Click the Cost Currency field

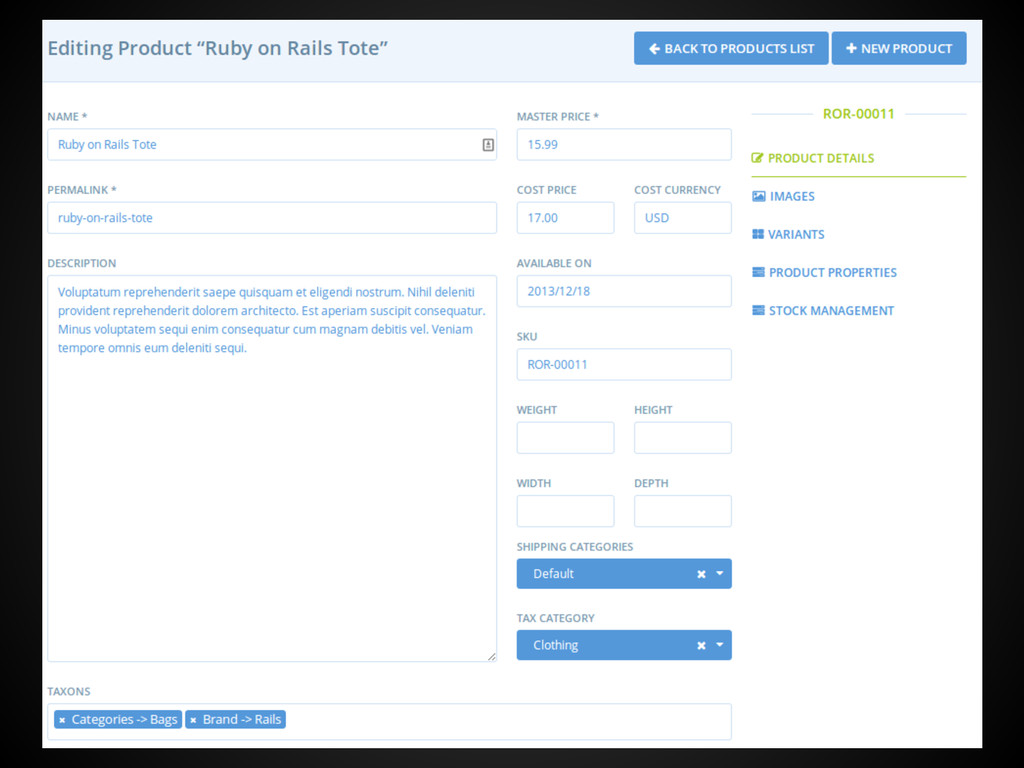[x=682, y=217]
